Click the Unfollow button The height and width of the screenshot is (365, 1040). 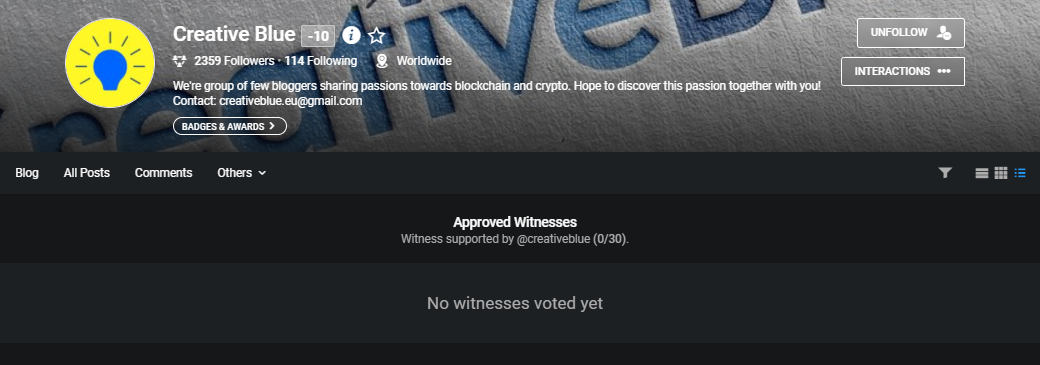pyautogui.click(x=911, y=33)
